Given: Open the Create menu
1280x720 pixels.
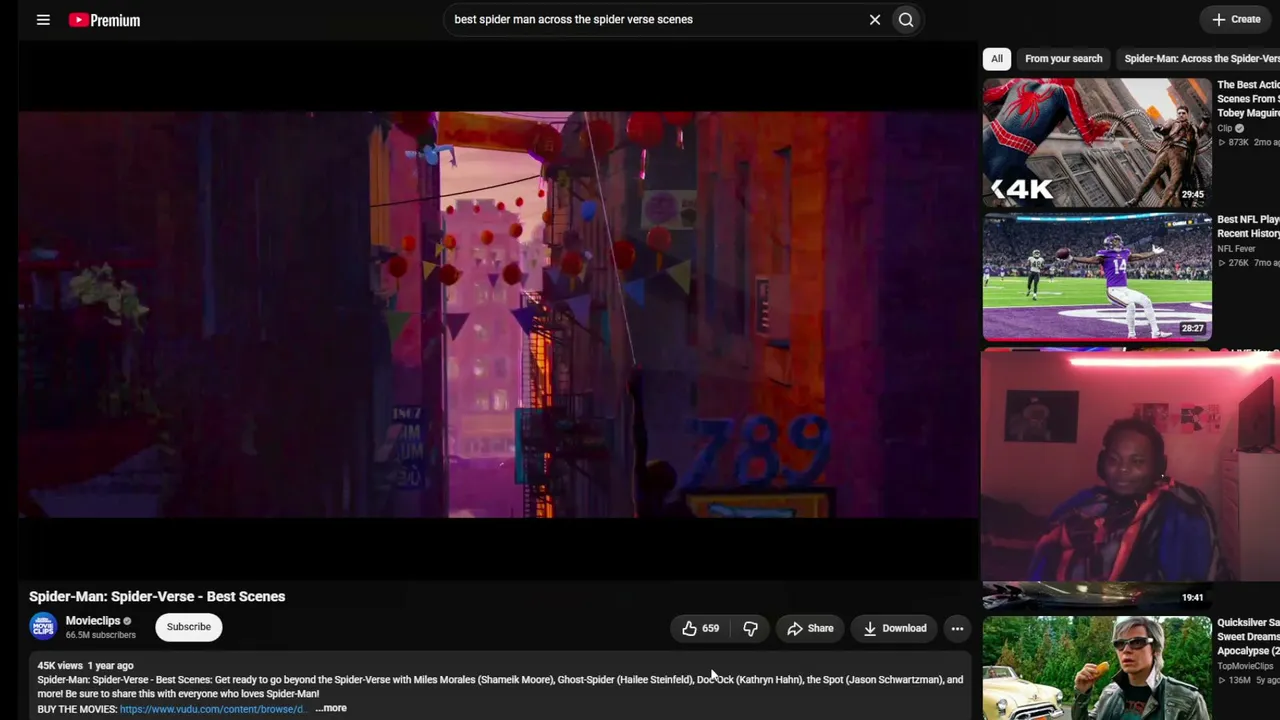Looking at the screenshot, I should [x=1237, y=19].
